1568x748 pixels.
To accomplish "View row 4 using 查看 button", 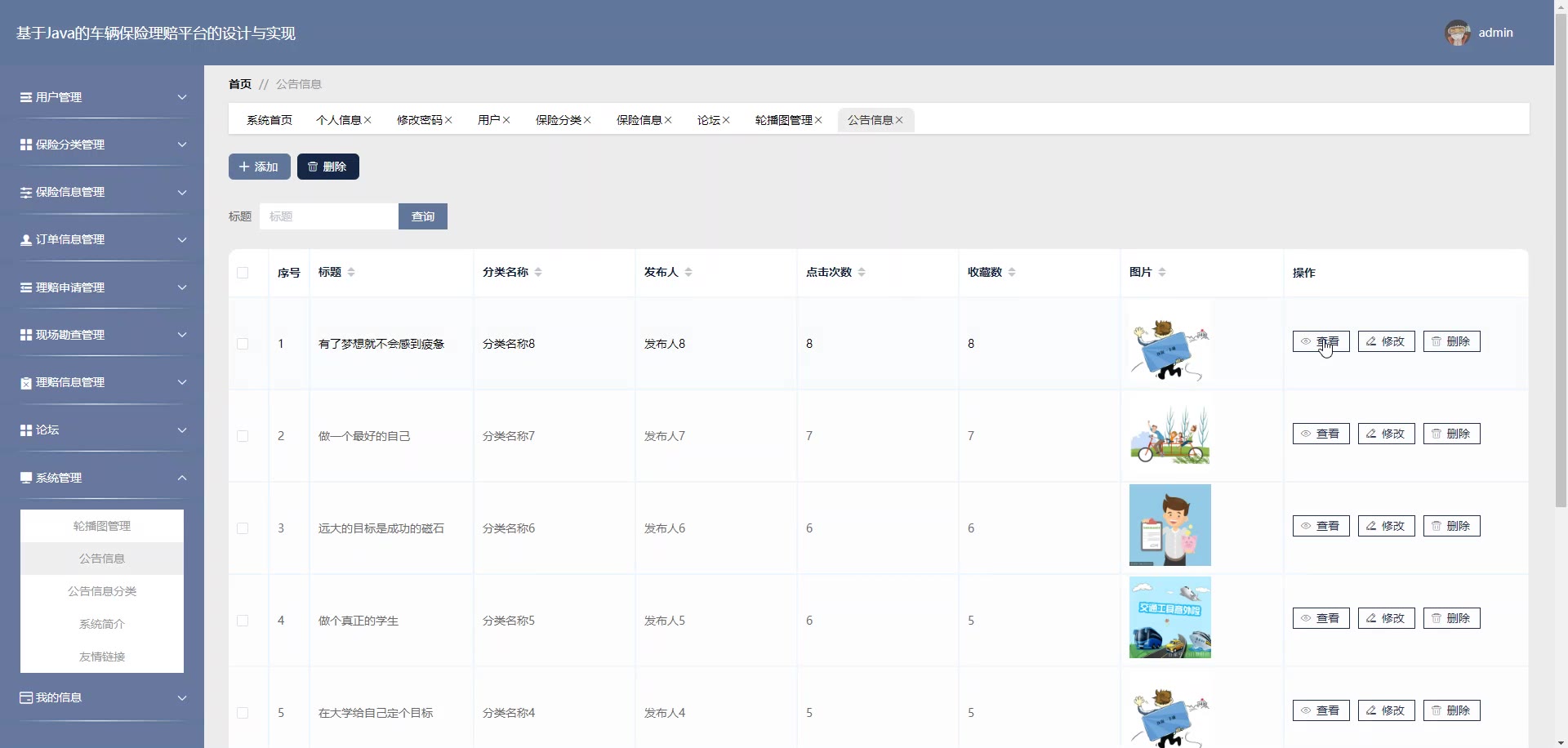I will 1321,618.
